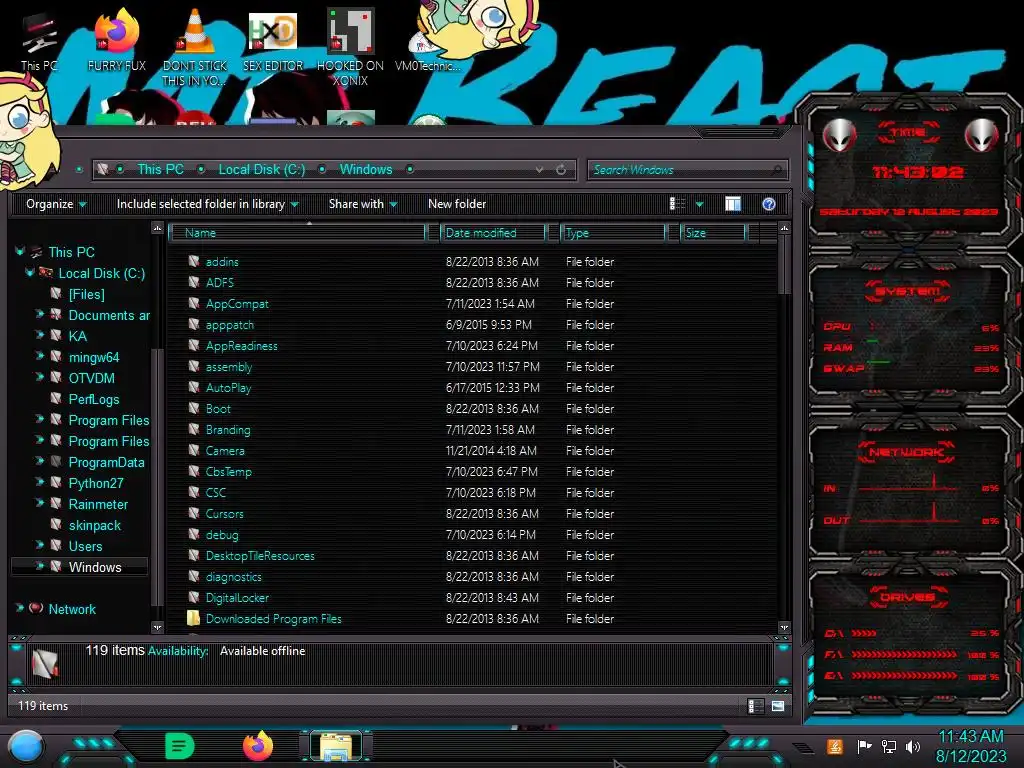
Task: Expand the KA folder in tree
Action: (x=39, y=335)
